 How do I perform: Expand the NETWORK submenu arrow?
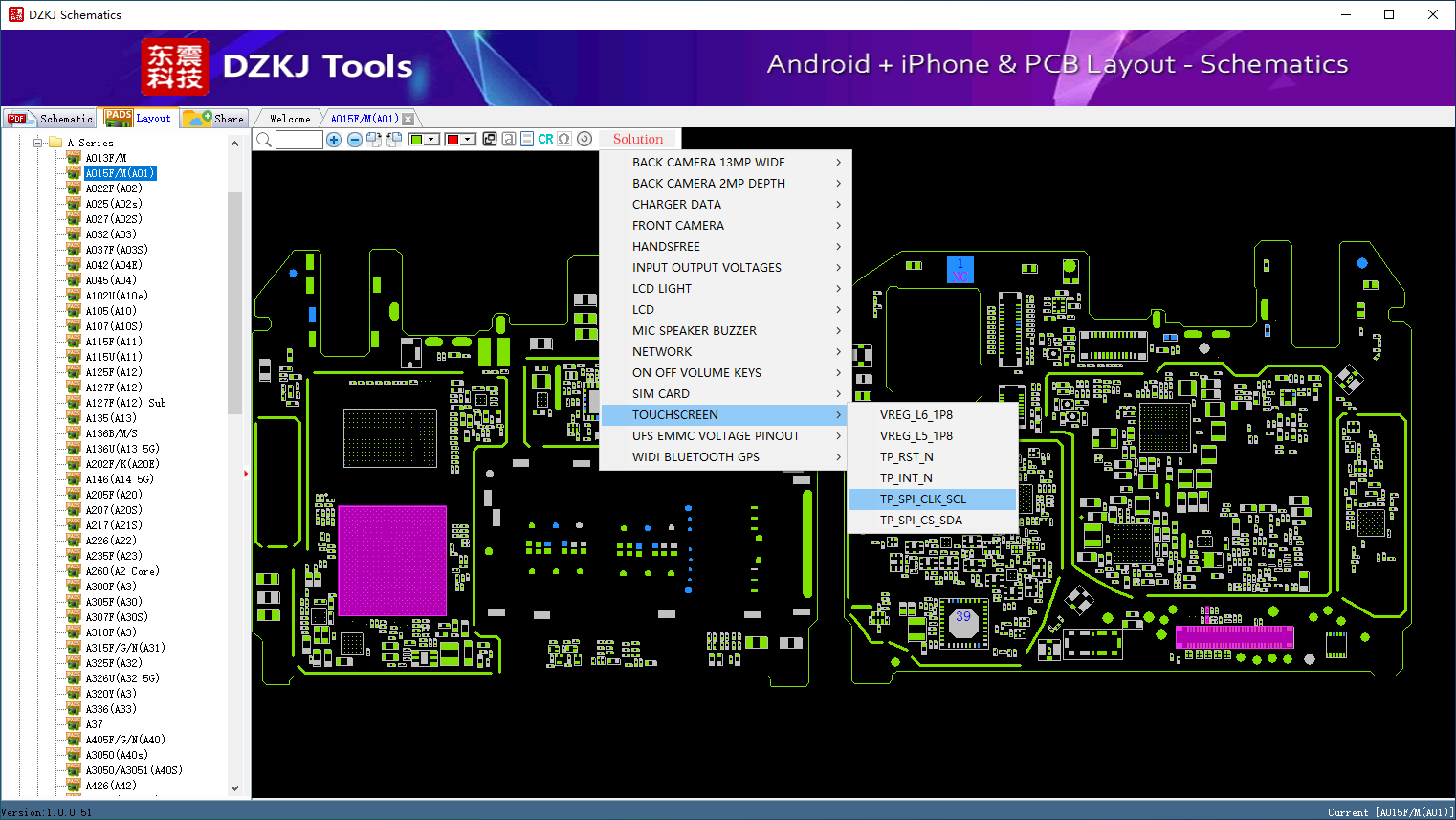coord(839,352)
